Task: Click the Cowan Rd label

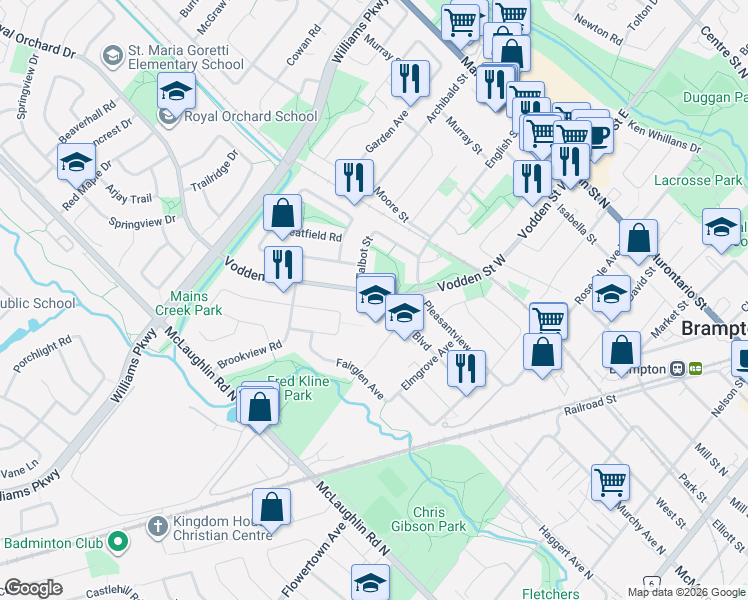Action: (304, 45)
